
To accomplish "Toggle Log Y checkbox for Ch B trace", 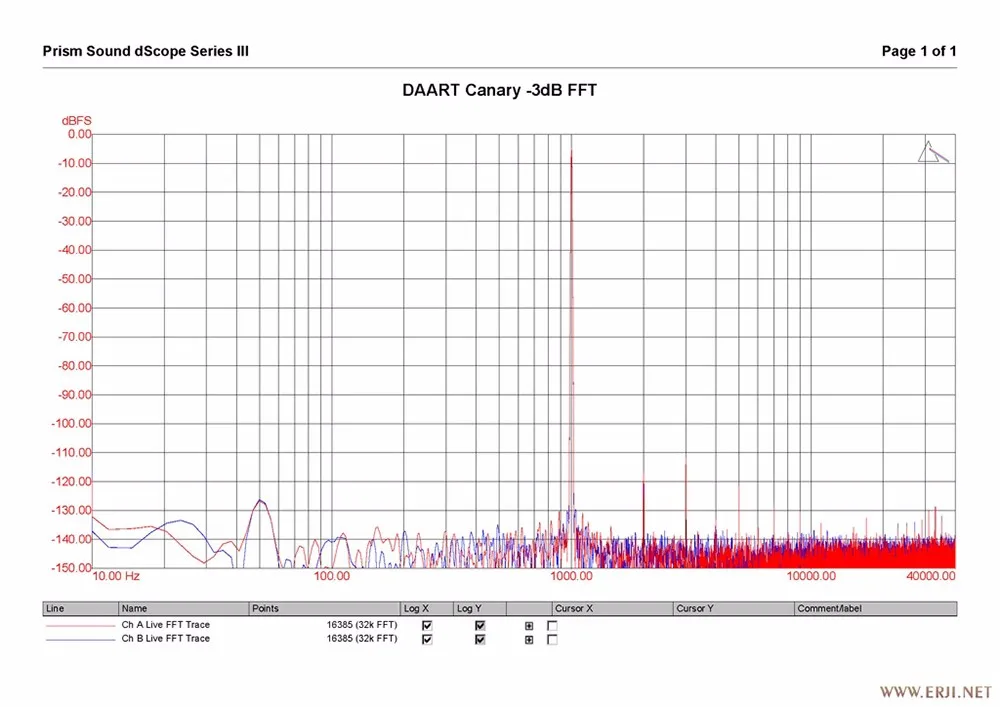I will point(480,639).
